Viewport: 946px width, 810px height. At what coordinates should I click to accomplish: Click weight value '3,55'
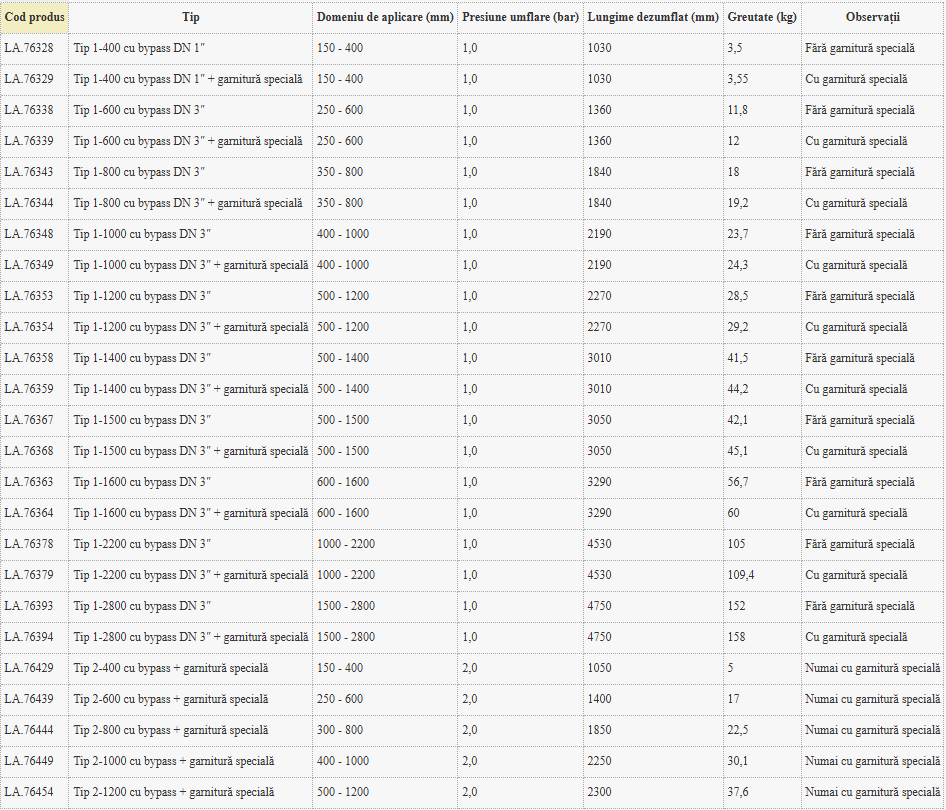click(x=738, y=79)
